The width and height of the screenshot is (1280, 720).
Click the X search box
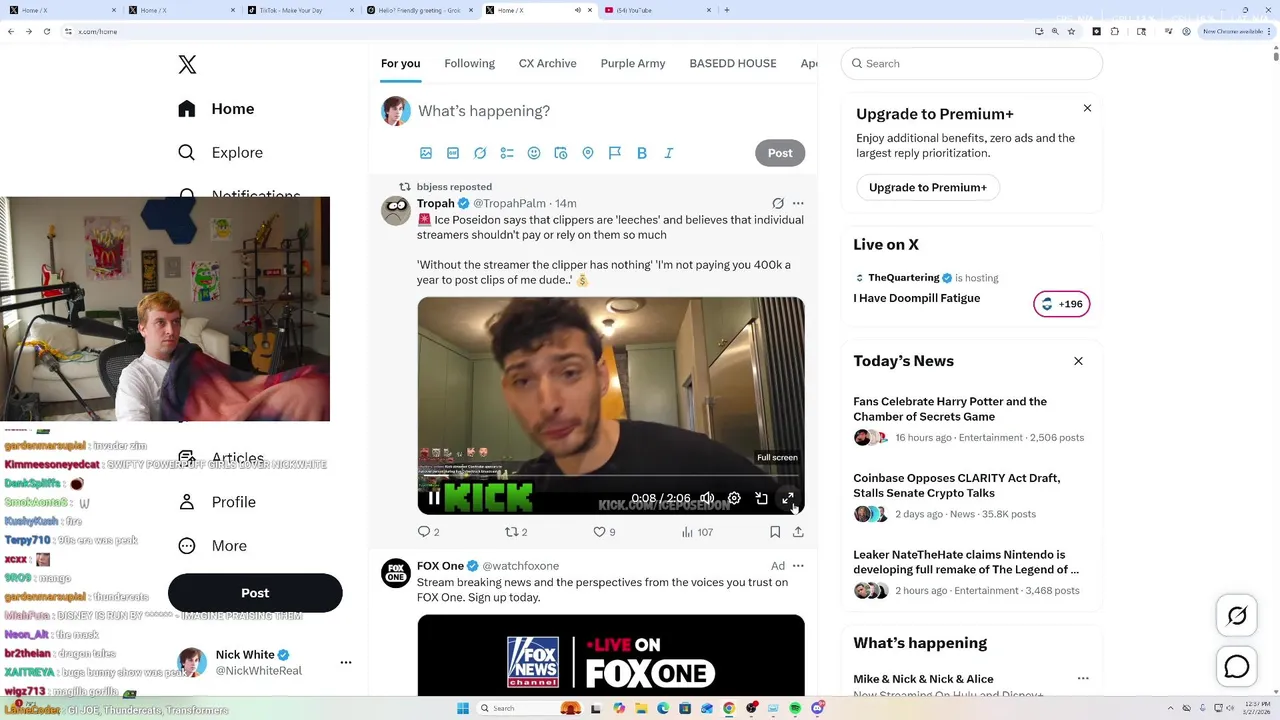[x=972, y=63]
